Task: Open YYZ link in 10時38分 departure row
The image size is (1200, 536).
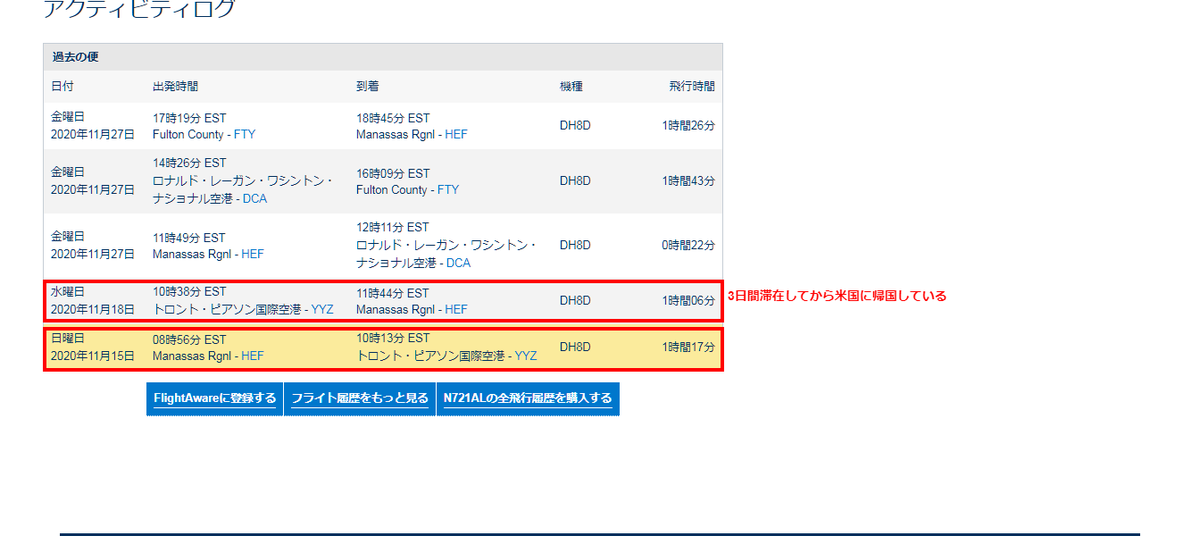Action: pyautogui.click(x=322, y=309)
